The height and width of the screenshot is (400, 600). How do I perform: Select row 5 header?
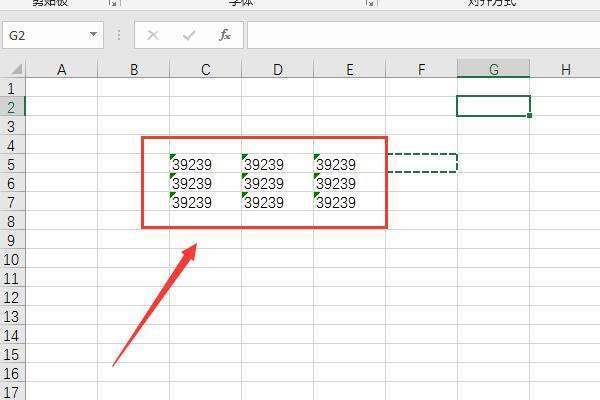[x=12, y=164]
